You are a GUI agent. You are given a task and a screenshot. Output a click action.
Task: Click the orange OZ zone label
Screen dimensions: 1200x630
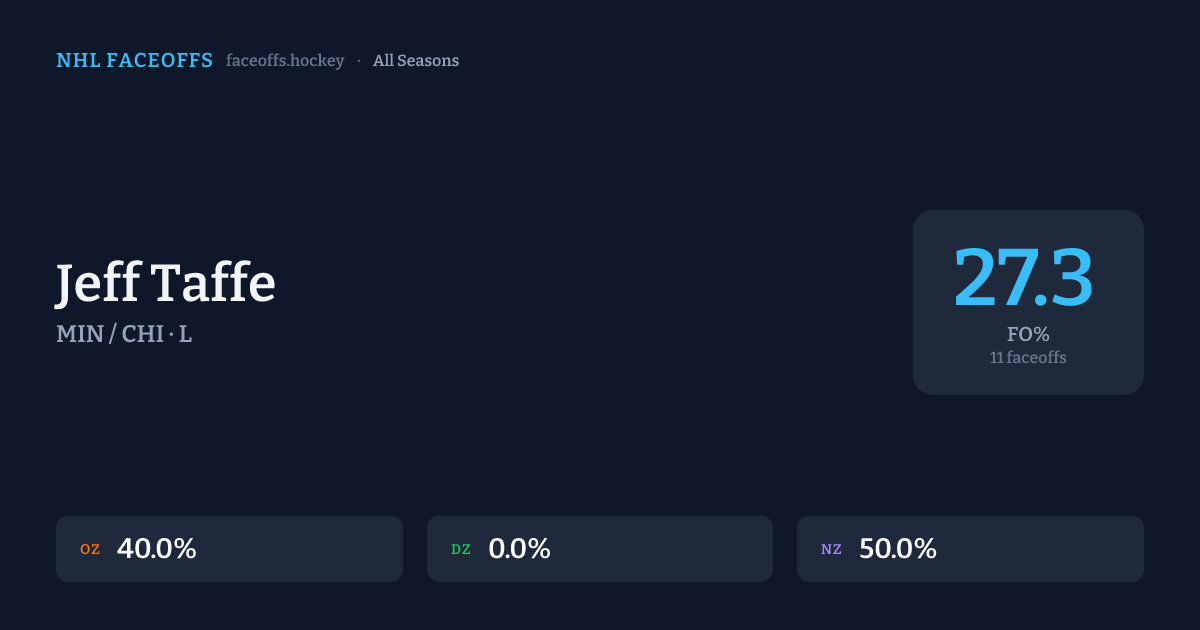click(x=90, y=549)
